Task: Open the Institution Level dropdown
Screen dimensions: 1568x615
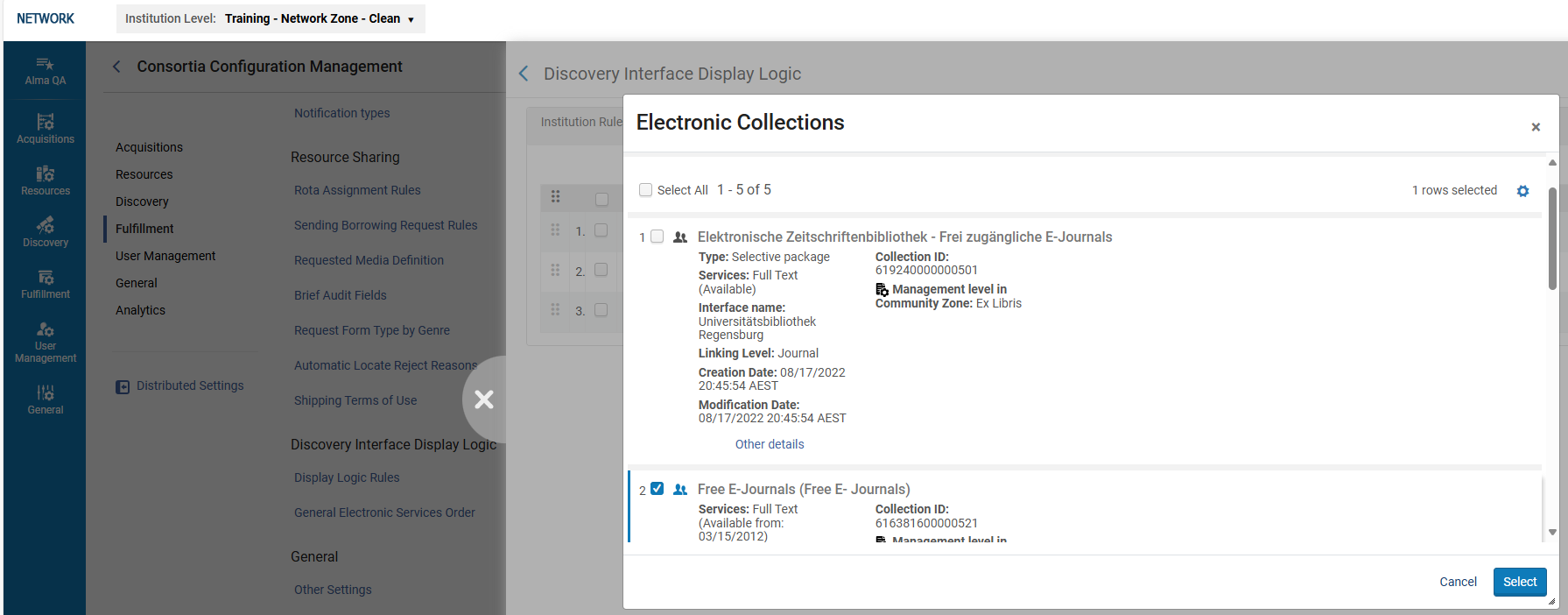Action: [x=271, y=18]
